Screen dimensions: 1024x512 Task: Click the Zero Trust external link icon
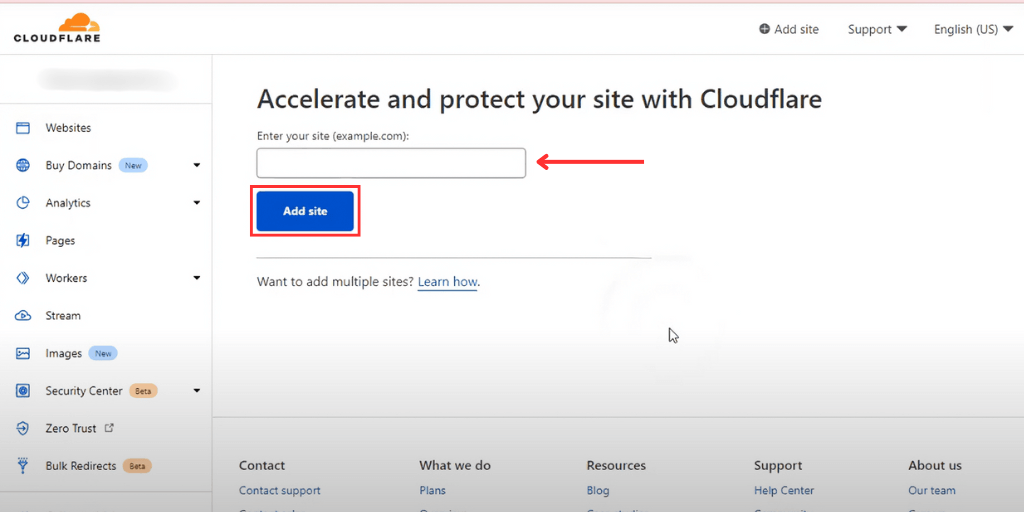[110, 428]
